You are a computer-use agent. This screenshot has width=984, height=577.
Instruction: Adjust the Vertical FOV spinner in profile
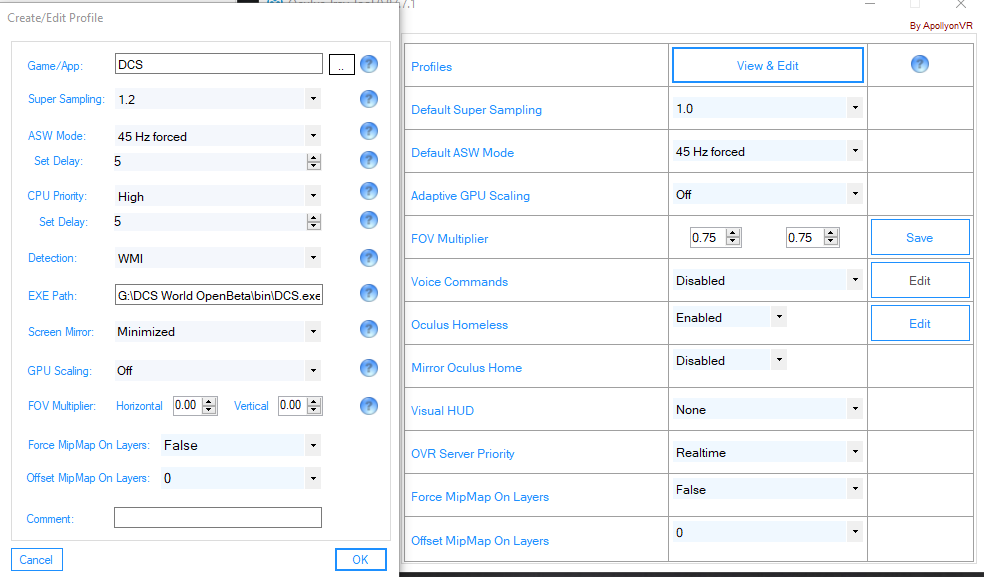click(x=314, y=406)
